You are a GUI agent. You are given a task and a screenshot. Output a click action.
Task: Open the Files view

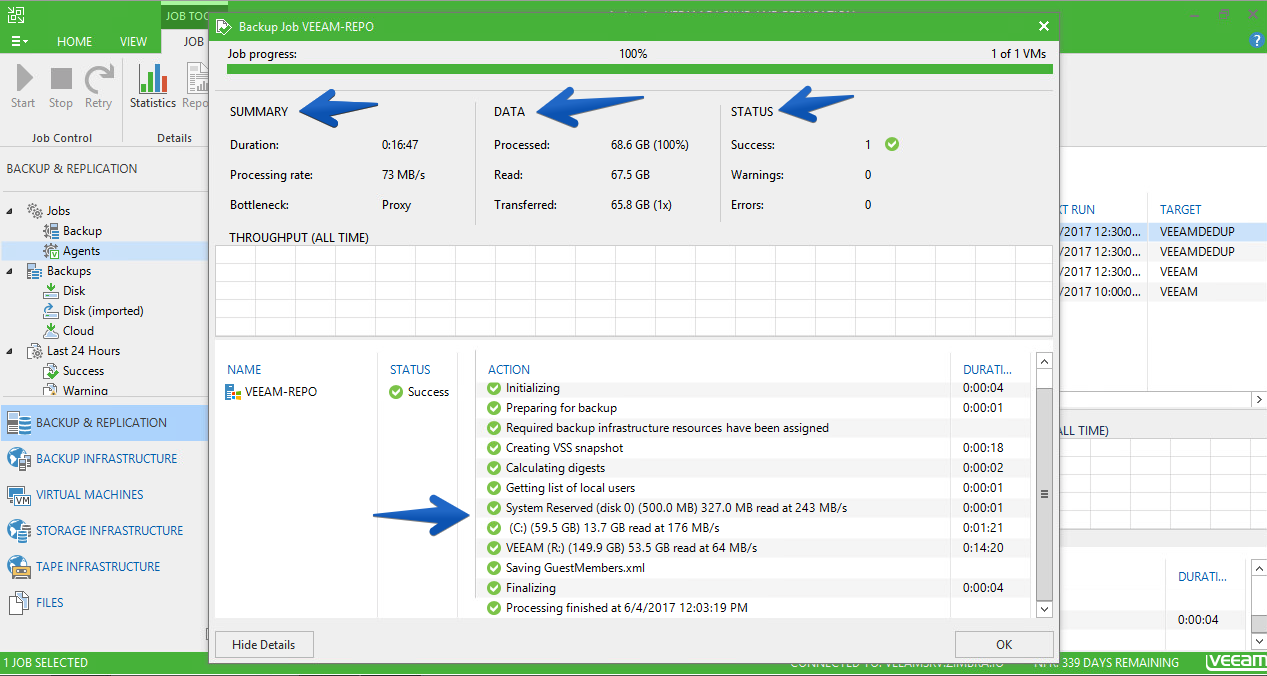pyautogui.click(x=104, y=603)
